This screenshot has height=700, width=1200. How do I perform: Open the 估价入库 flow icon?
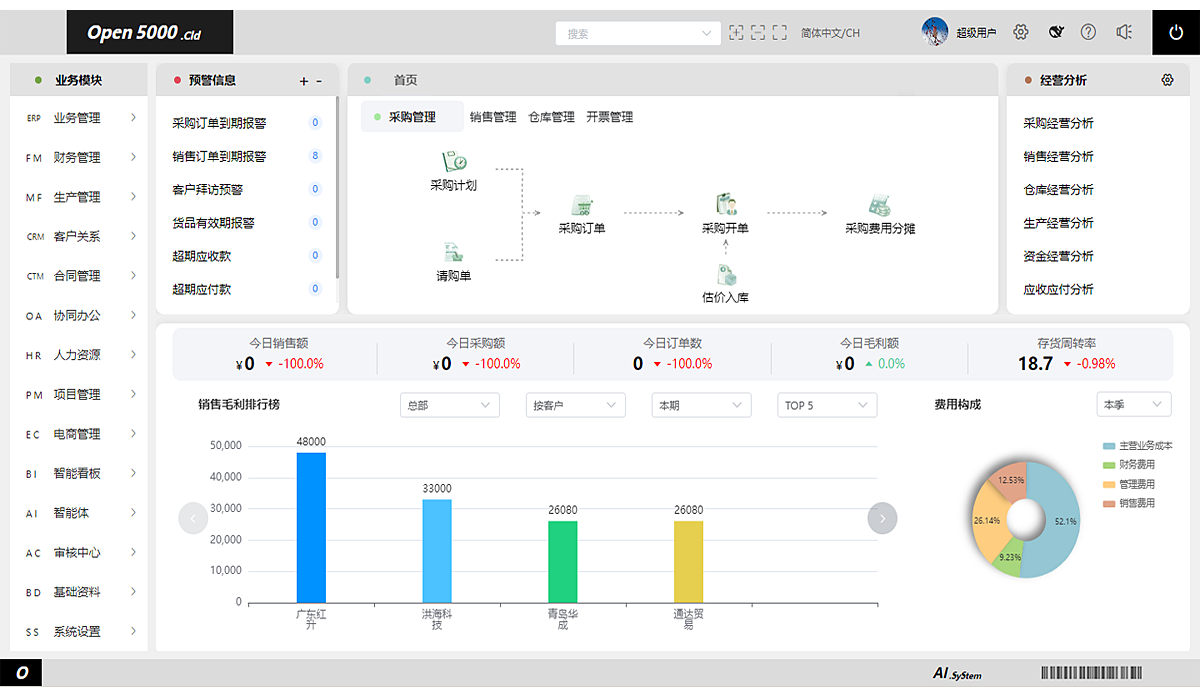click(x=726, y=274)
